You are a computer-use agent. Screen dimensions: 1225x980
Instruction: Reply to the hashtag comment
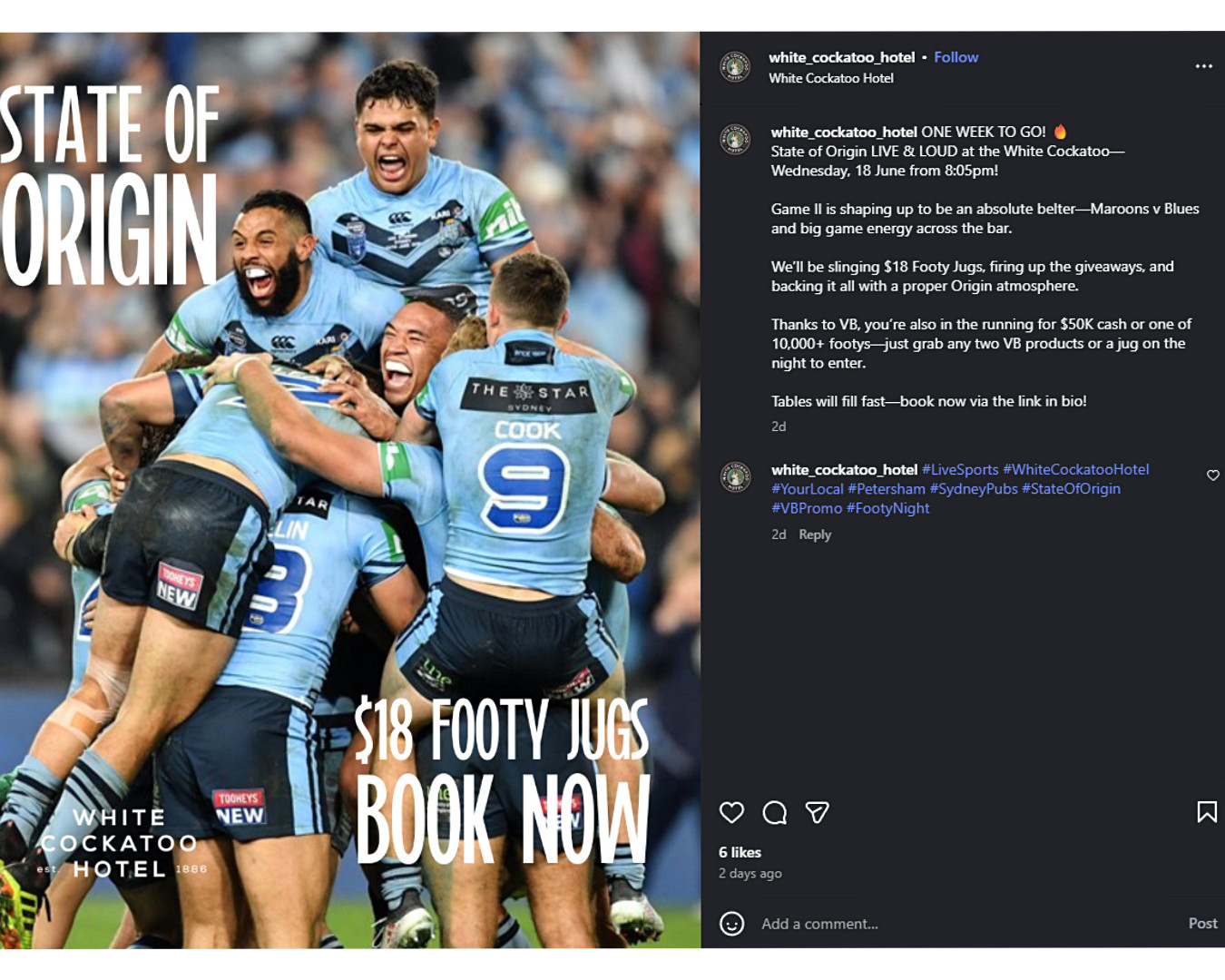[x=815, y=534]
